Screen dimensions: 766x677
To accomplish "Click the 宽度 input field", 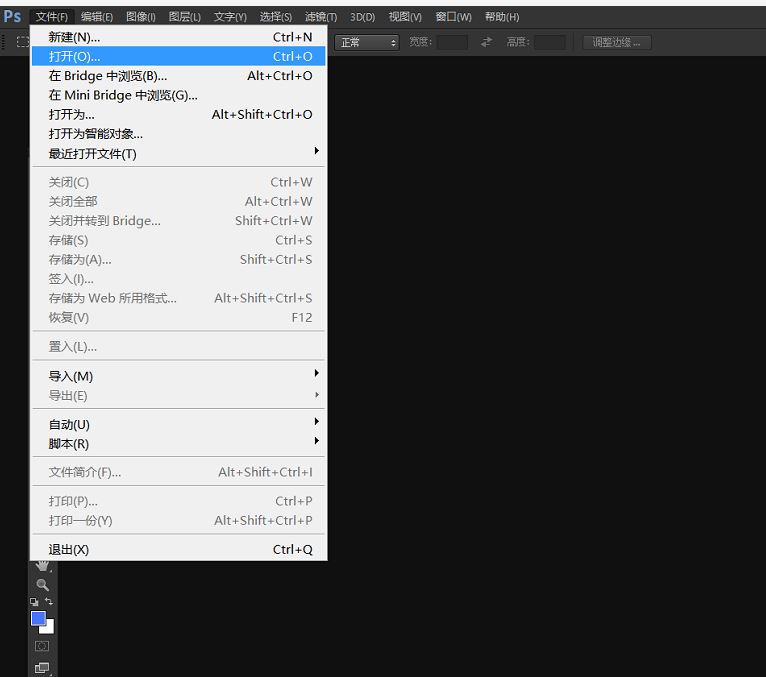I will click(x=452, y=42).
